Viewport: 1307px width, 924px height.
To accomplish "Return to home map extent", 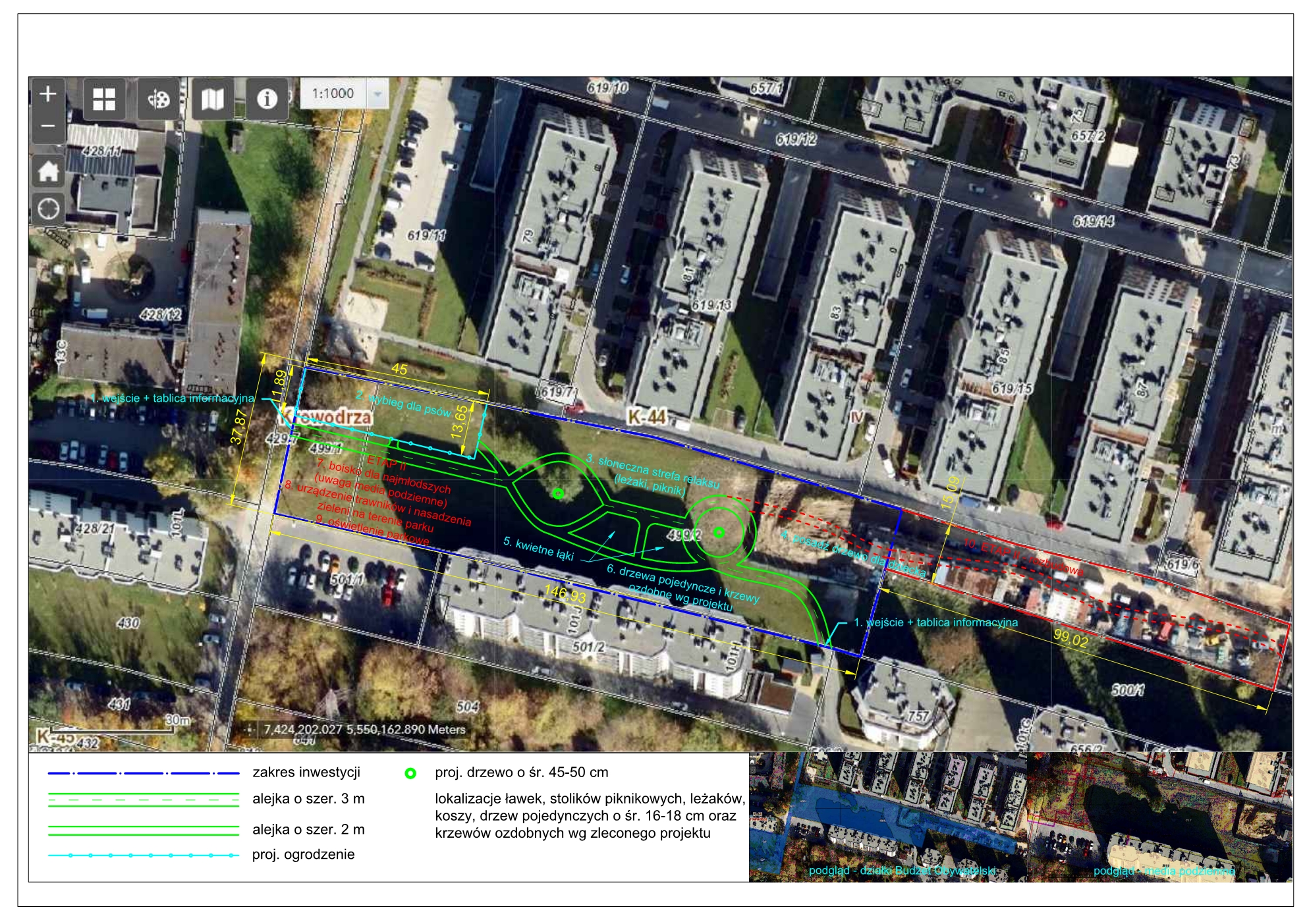I will 48,172.
